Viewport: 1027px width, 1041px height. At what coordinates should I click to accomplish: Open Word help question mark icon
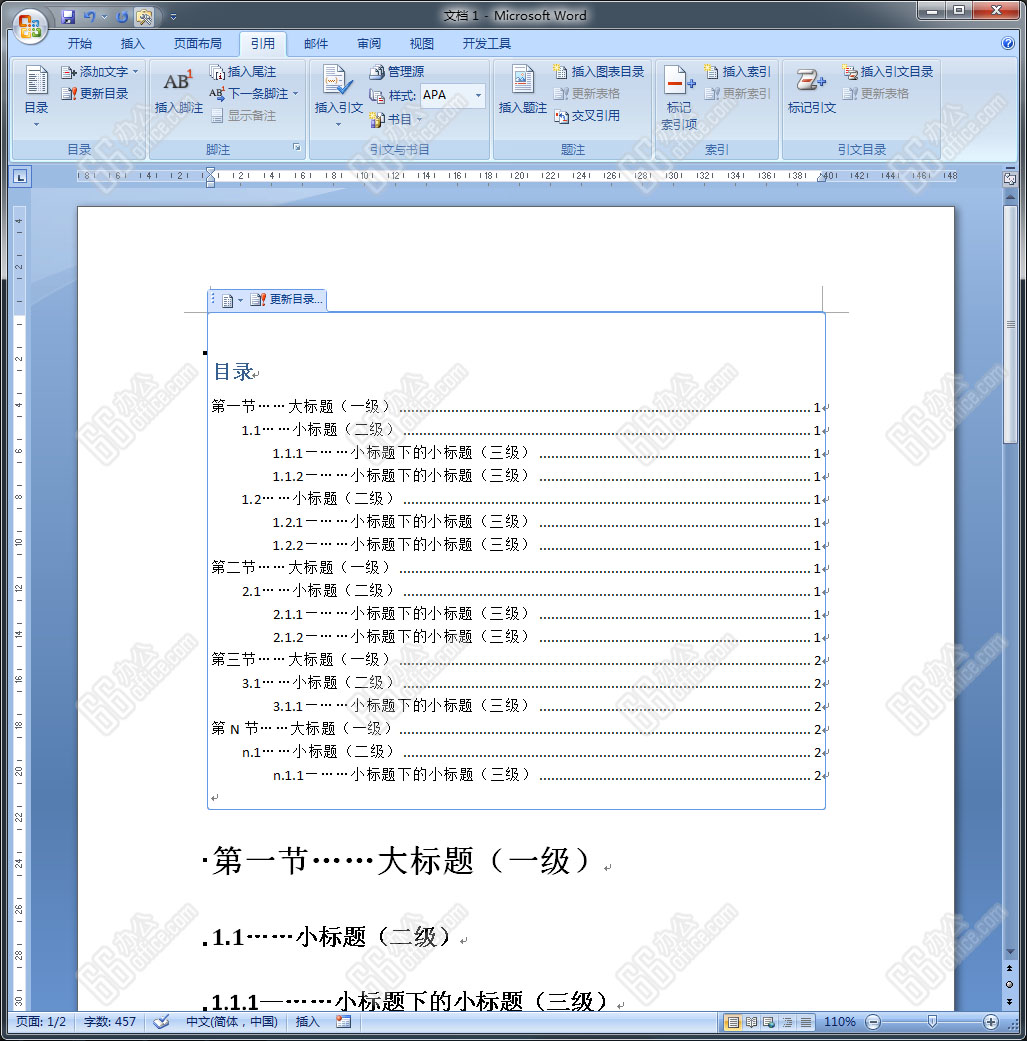coord(1007,44)
